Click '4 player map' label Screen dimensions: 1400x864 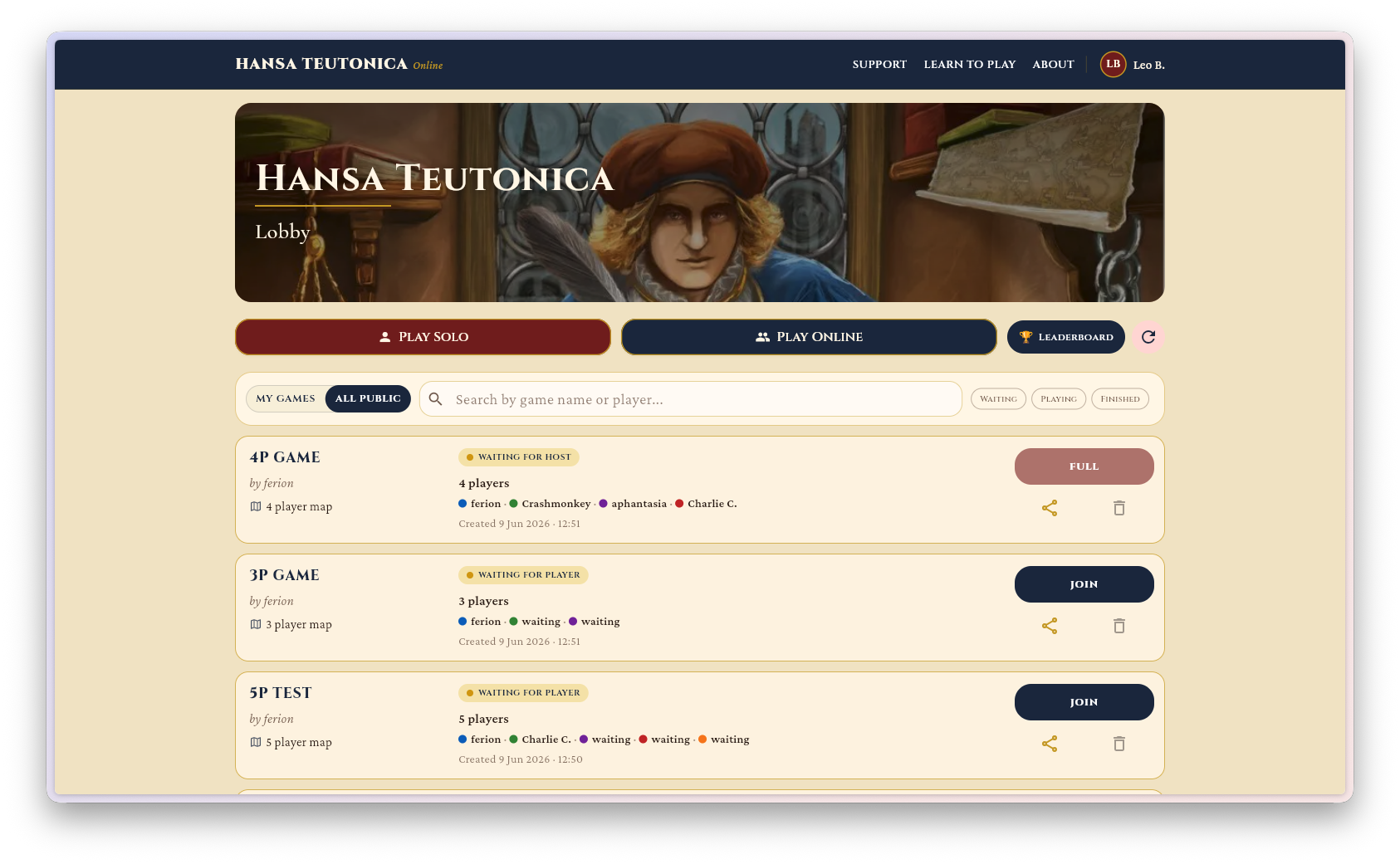click(299, 507)
